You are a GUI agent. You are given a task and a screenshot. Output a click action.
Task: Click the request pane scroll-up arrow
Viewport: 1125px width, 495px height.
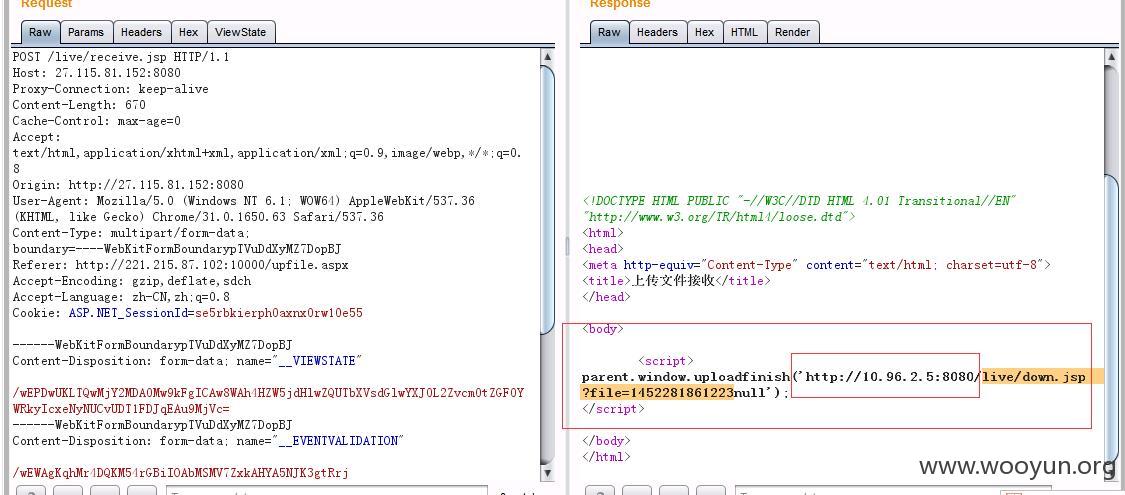[547, 56]
